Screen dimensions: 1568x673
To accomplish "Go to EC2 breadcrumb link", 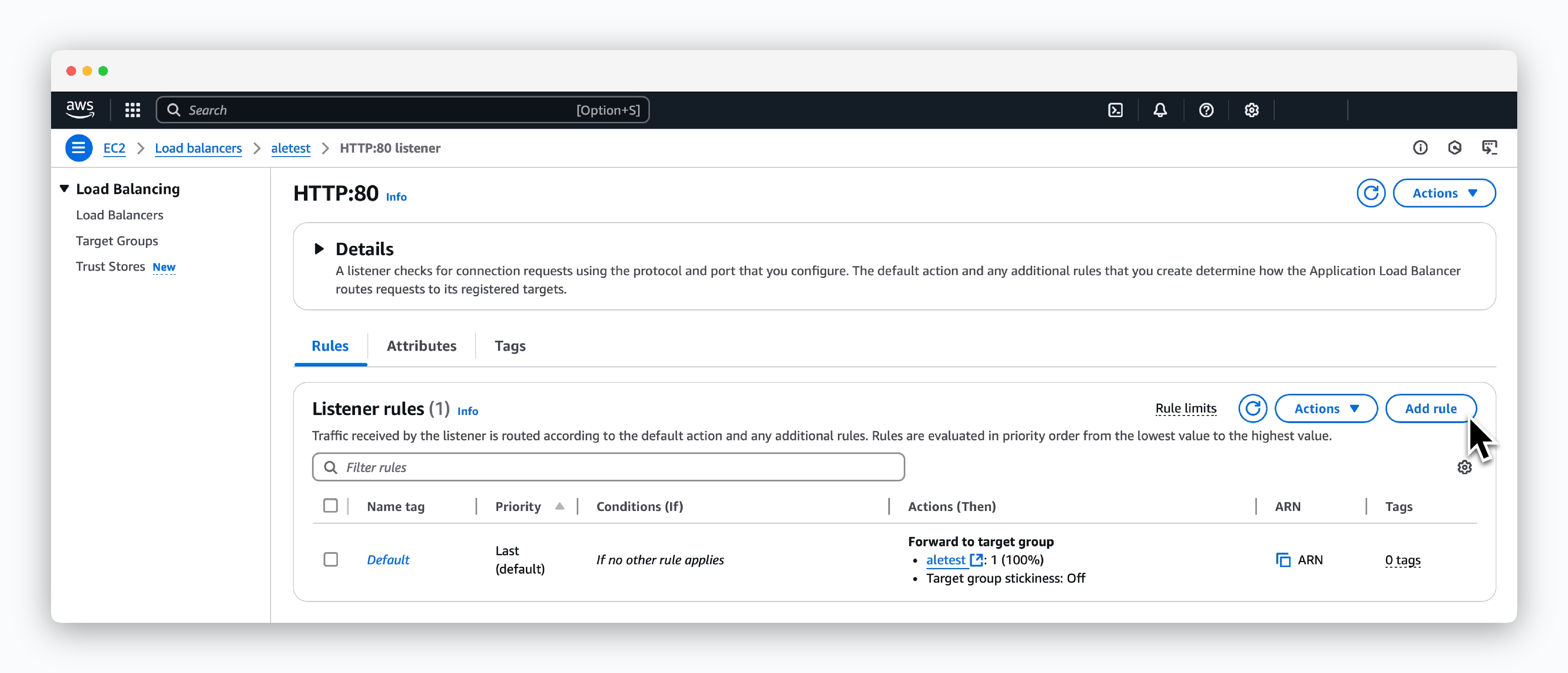I will coord(114,148).
